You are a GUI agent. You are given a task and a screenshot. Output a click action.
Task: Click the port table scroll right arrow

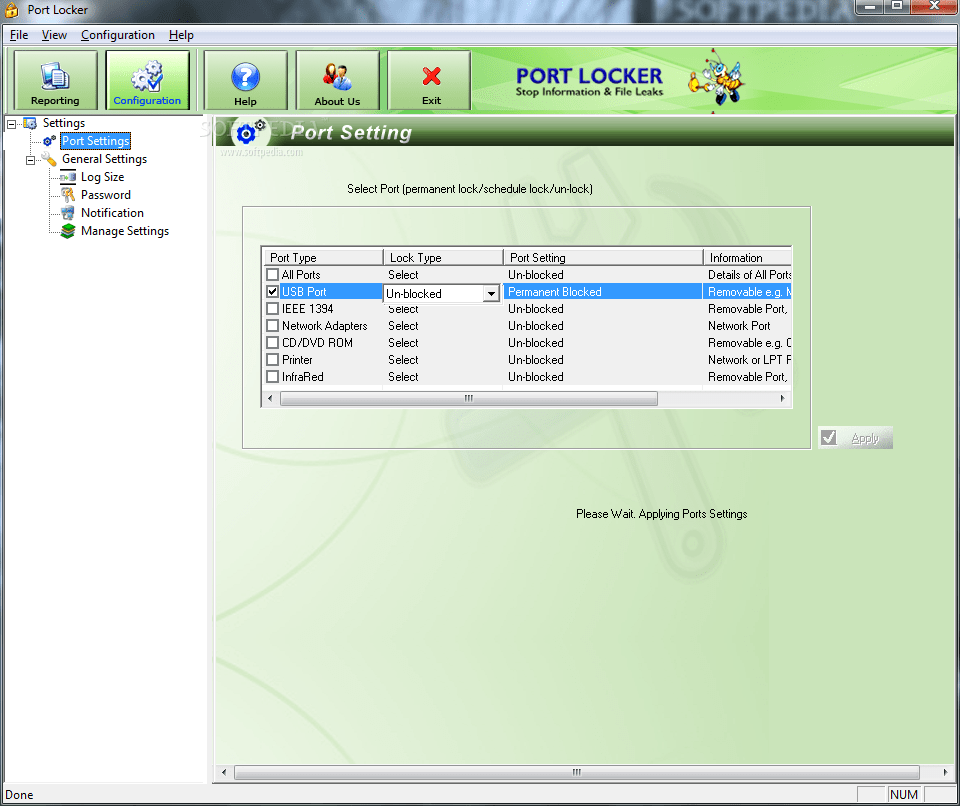click(x=782, y=398)
